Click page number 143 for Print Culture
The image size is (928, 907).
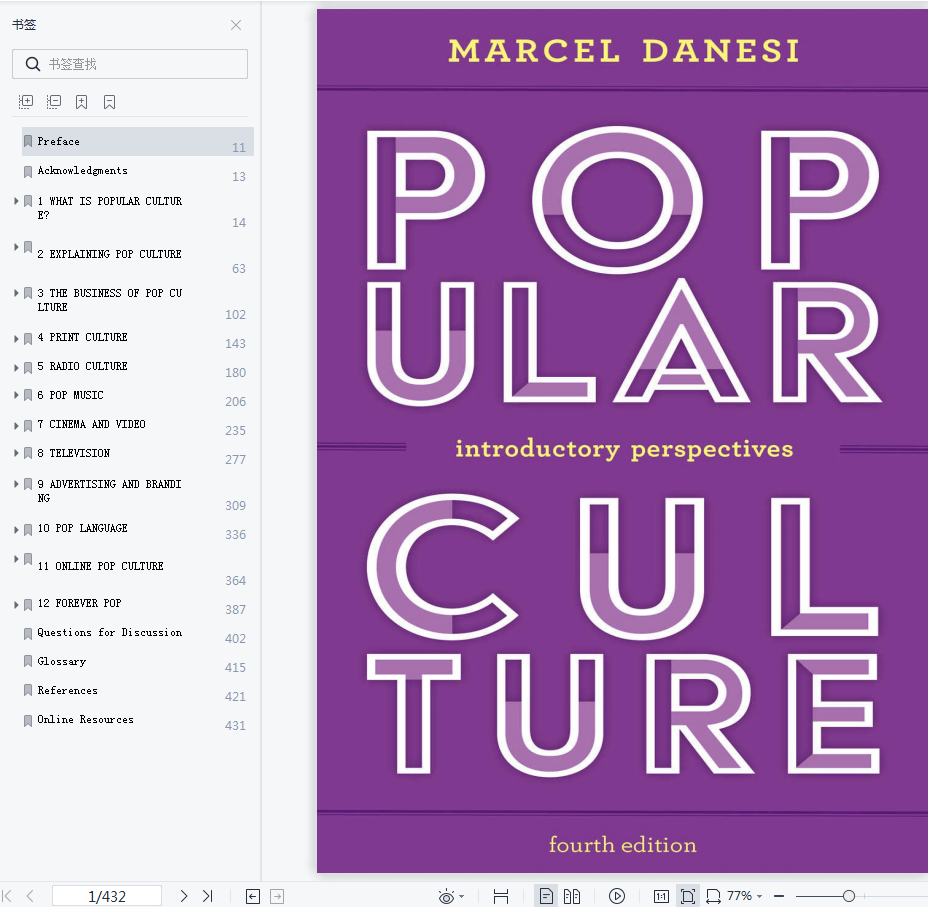pyautogui.click(x=235, y=344)
